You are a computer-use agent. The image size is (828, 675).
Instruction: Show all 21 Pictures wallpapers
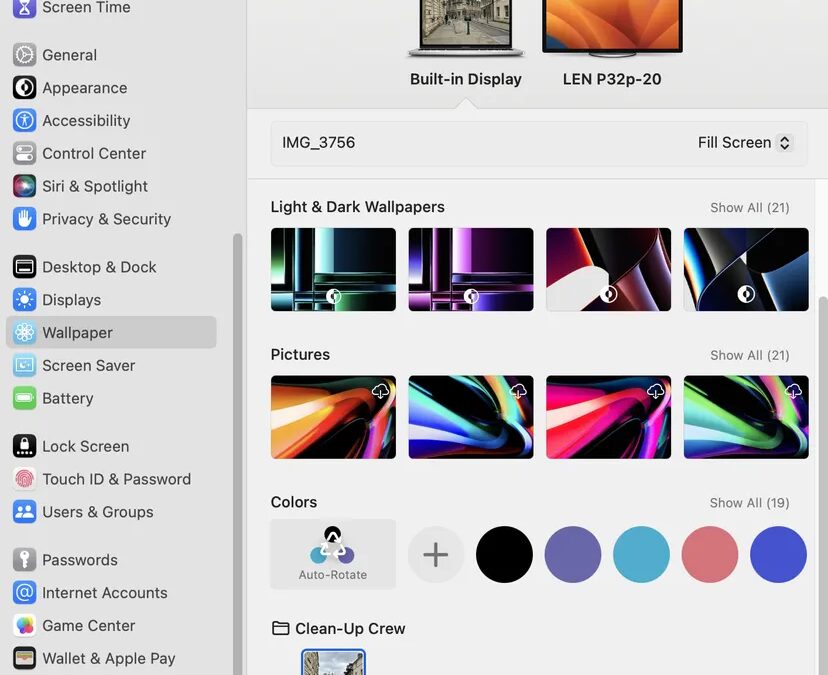tap(749, 355)
